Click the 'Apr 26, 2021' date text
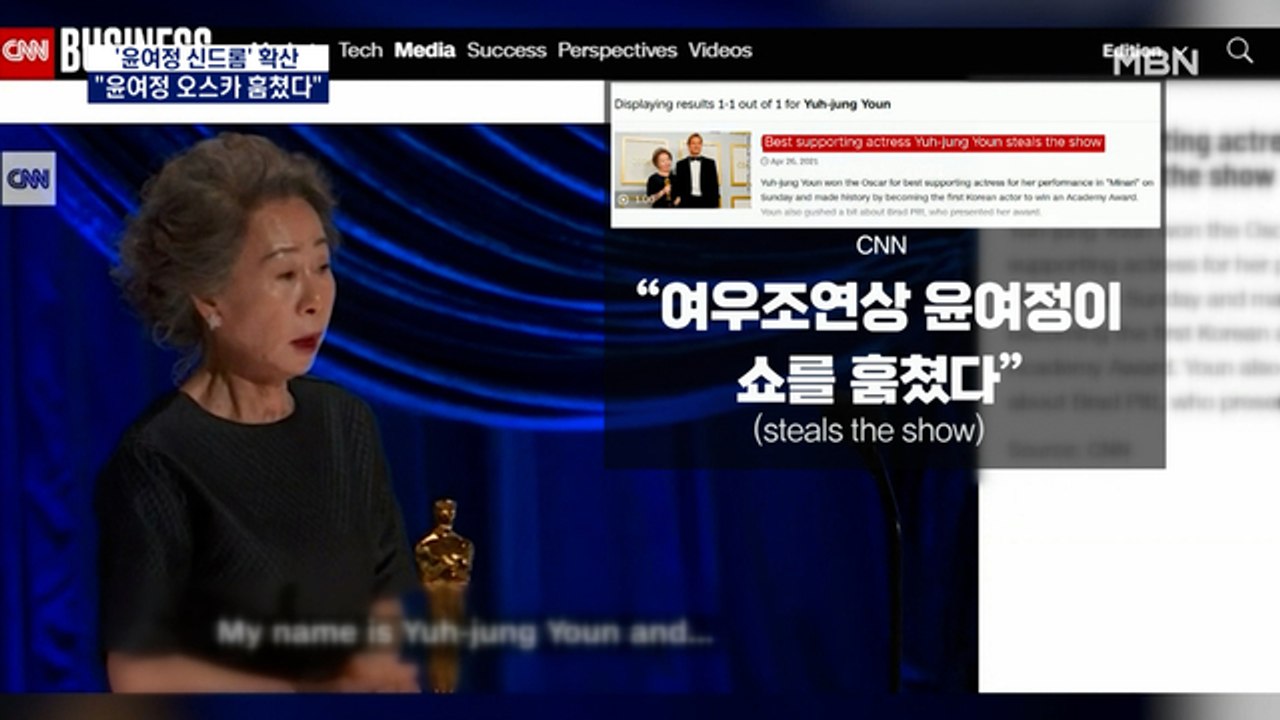Image resolution: width=1280 pixels, height=720 pixels. click(793, 161)
